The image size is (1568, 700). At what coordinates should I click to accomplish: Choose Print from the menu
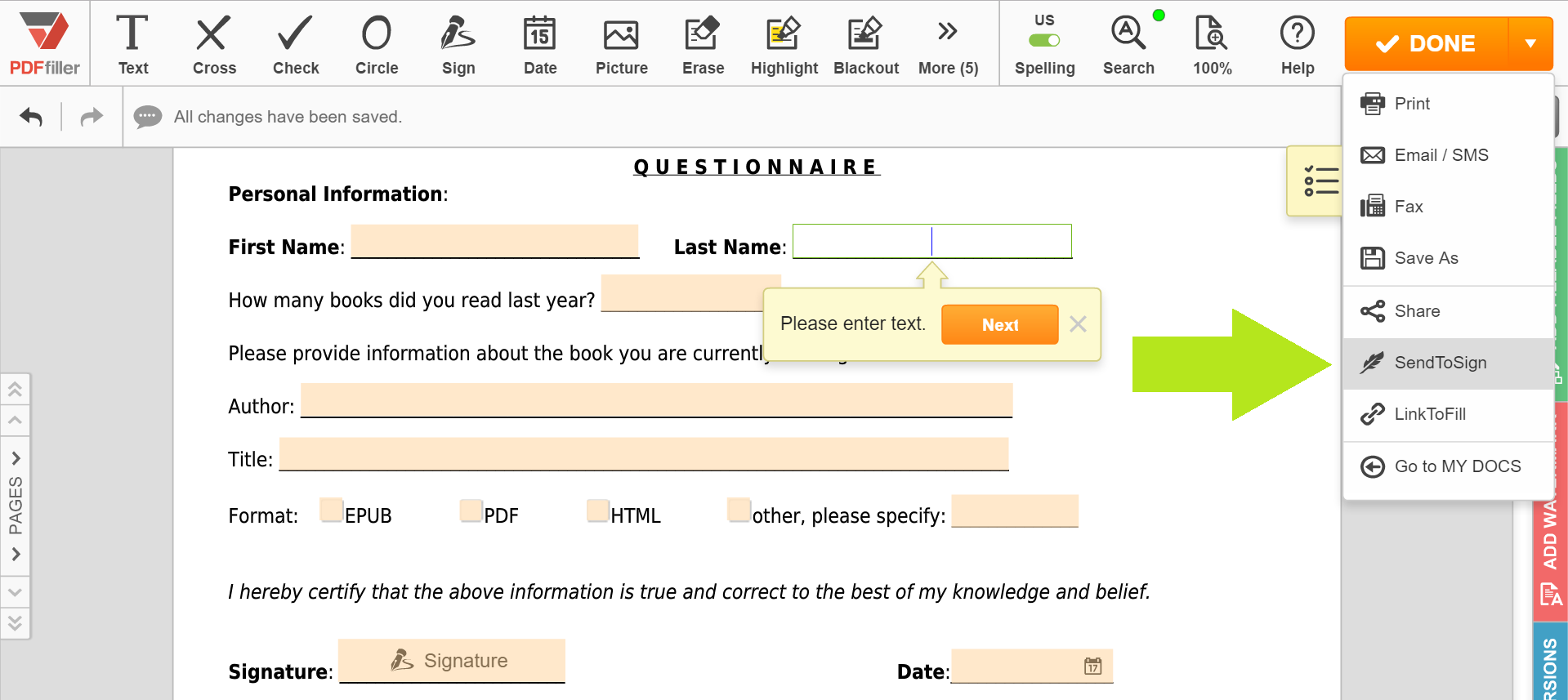(1448, 104)
